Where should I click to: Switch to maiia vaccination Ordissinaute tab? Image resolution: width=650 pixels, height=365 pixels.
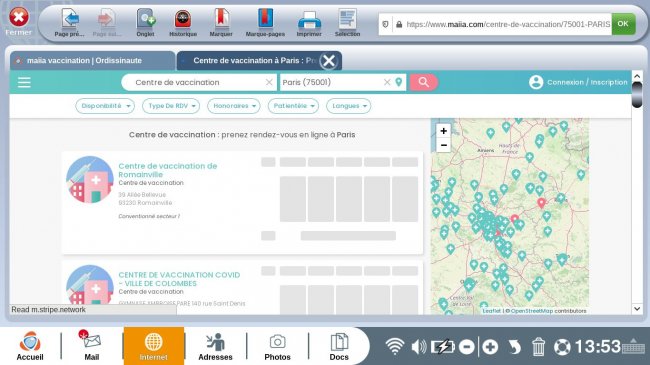pos(92,61)
